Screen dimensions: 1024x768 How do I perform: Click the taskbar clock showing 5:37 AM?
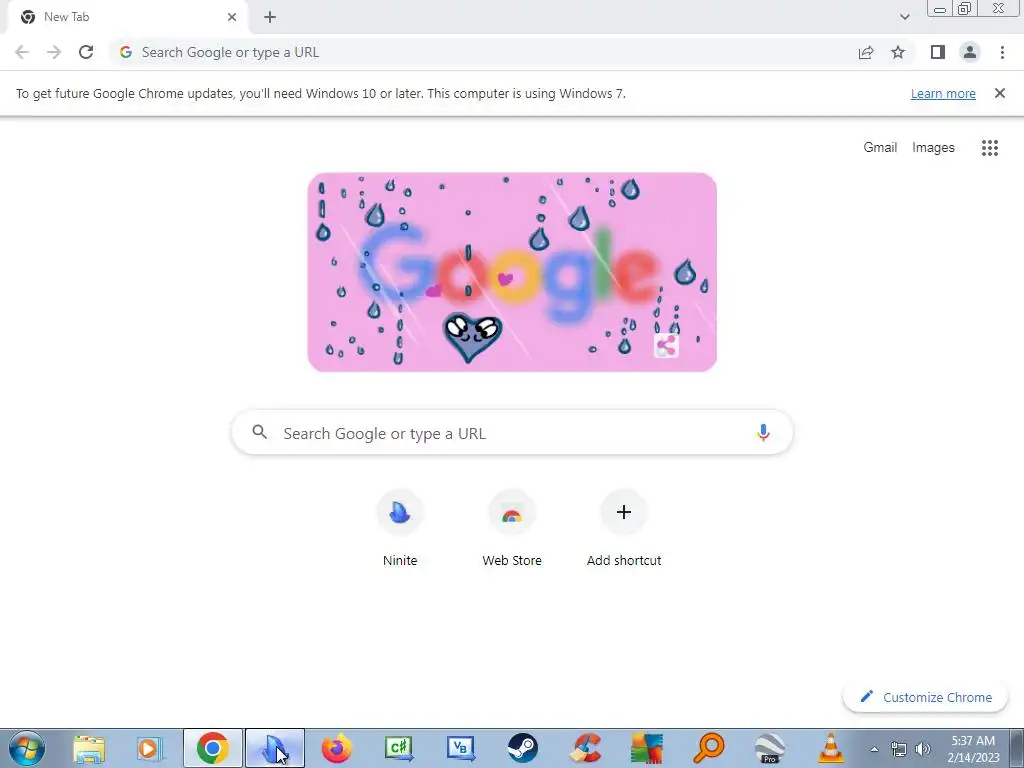[973, 749]
